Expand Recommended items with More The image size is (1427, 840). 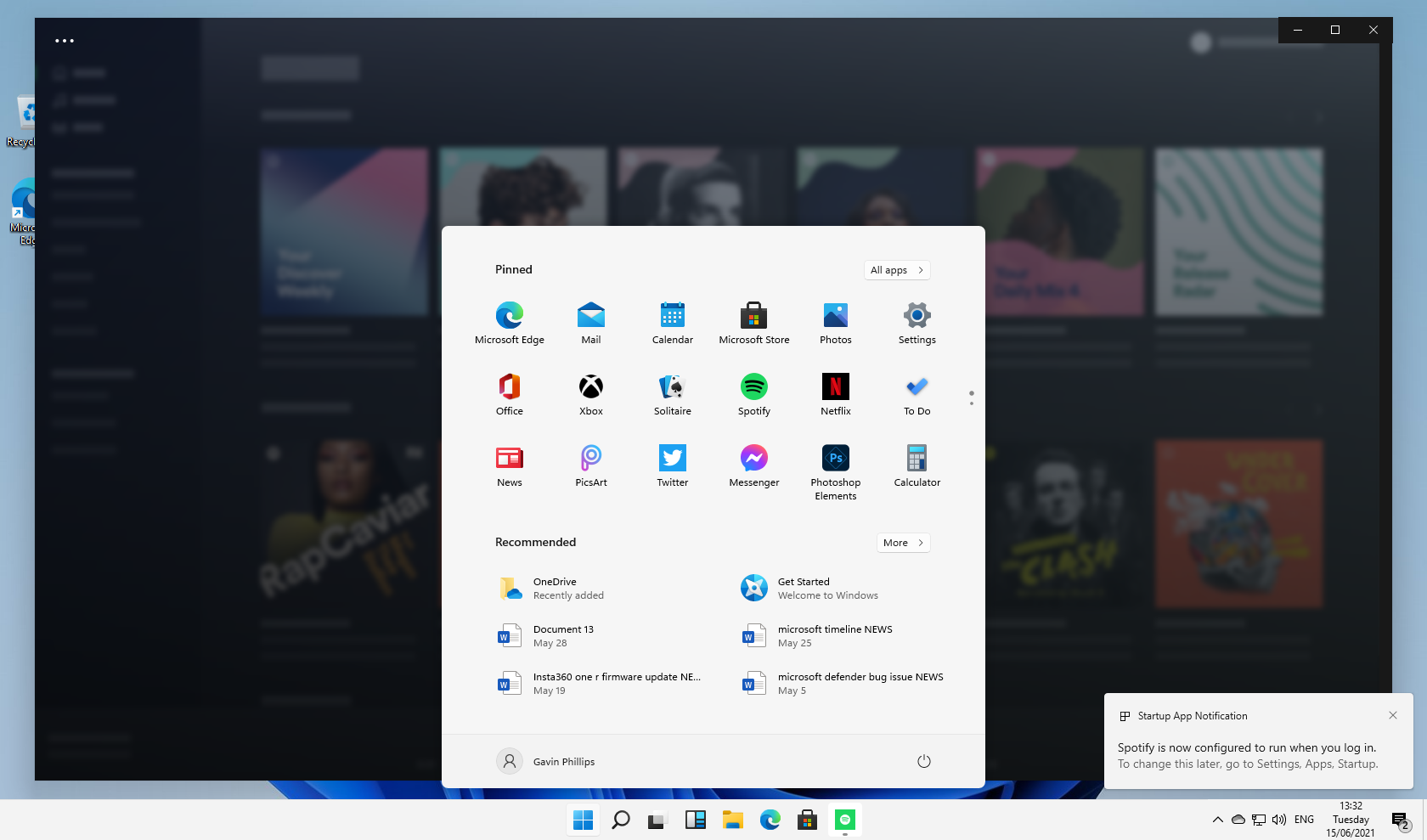tap(902, 542)
